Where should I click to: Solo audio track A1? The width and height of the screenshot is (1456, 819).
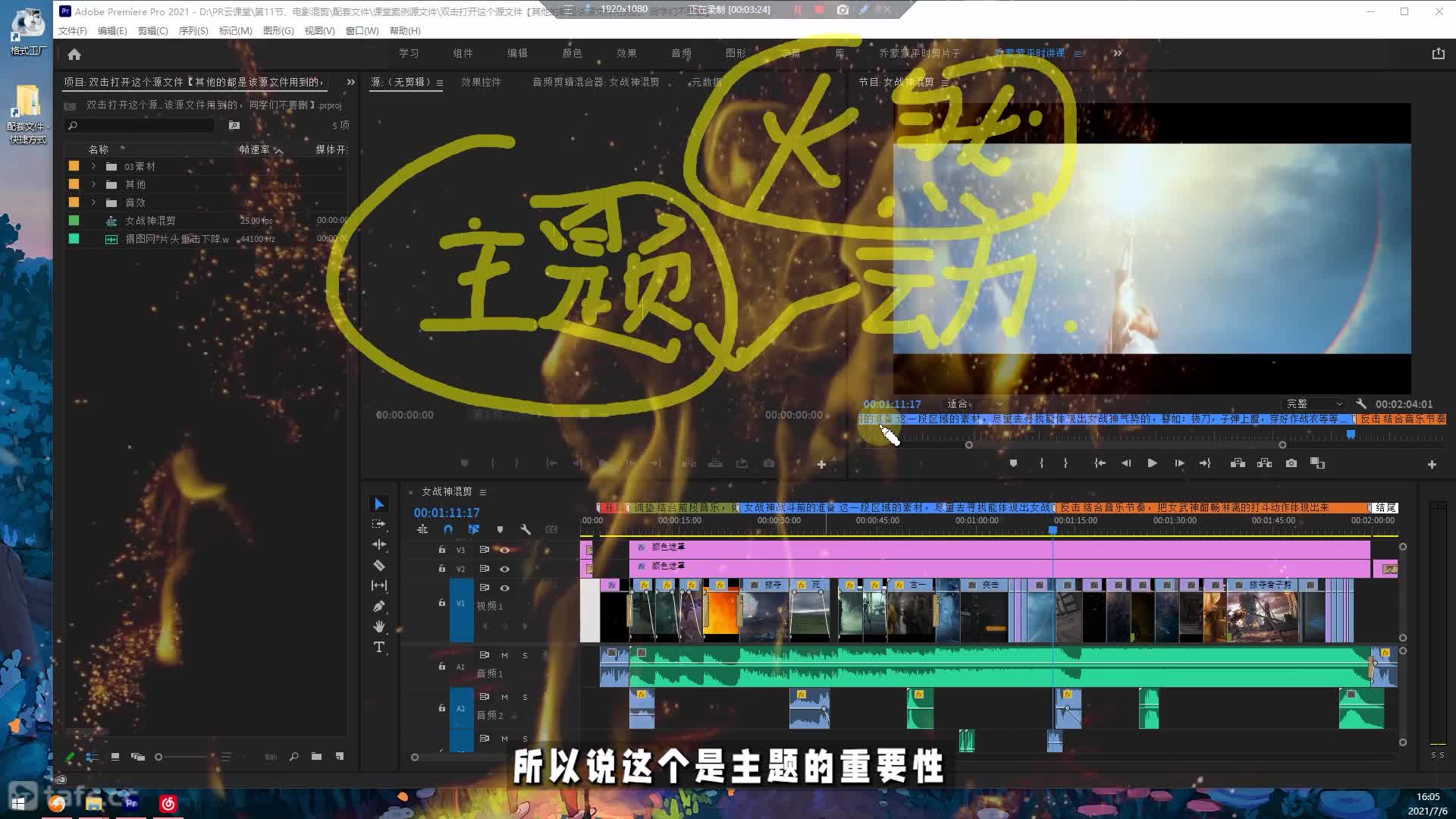point(525,655)
